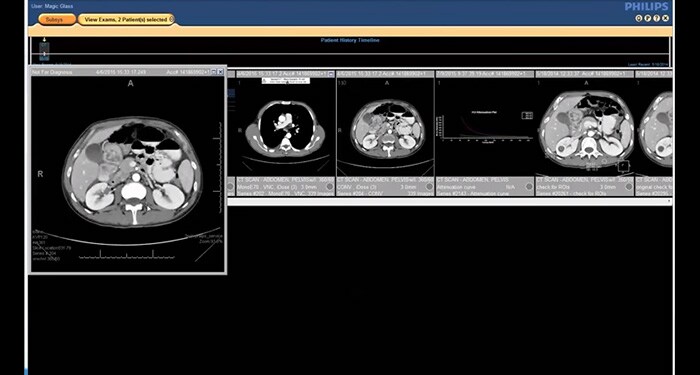
Task: Close the Not For Diagnosis preview window
Action: tap(221, 71)
